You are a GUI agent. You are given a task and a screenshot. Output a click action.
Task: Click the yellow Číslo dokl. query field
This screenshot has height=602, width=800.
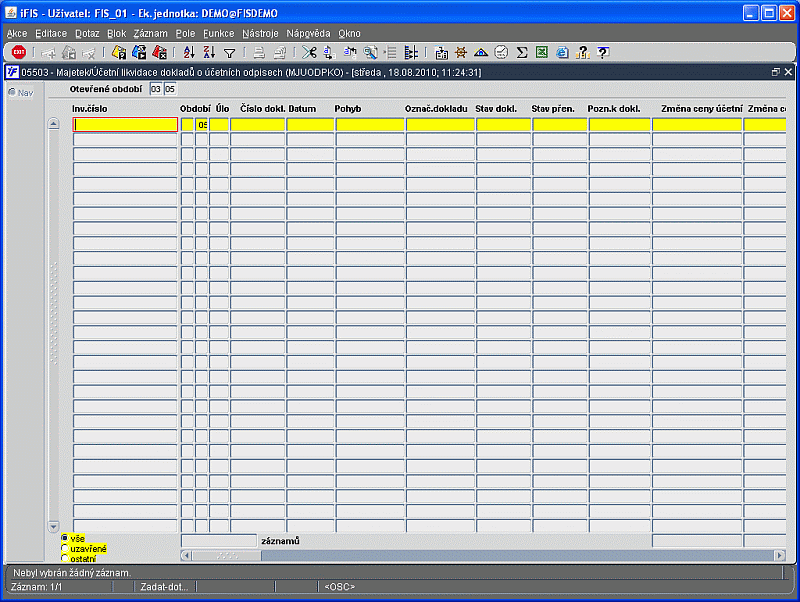click(257, 124)
